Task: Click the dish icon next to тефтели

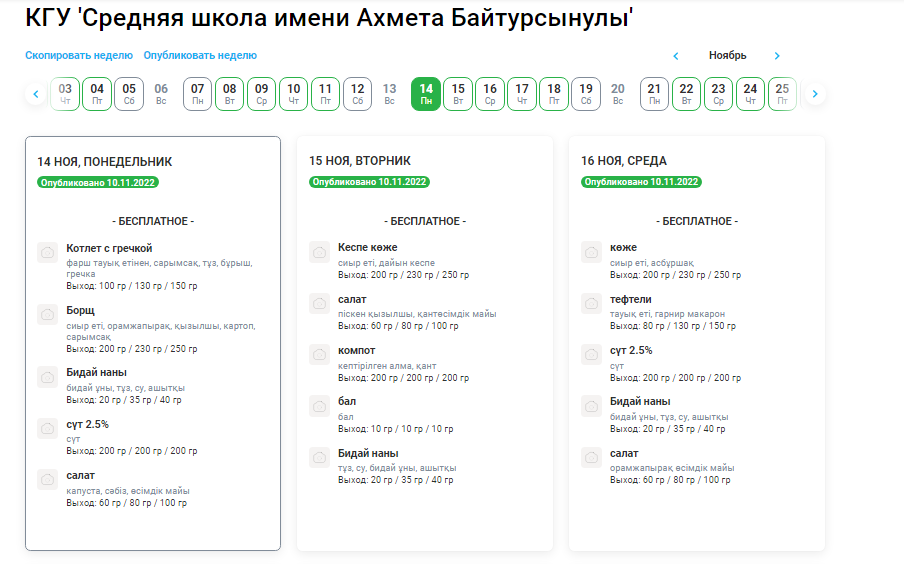Action: tap(591, 304)
